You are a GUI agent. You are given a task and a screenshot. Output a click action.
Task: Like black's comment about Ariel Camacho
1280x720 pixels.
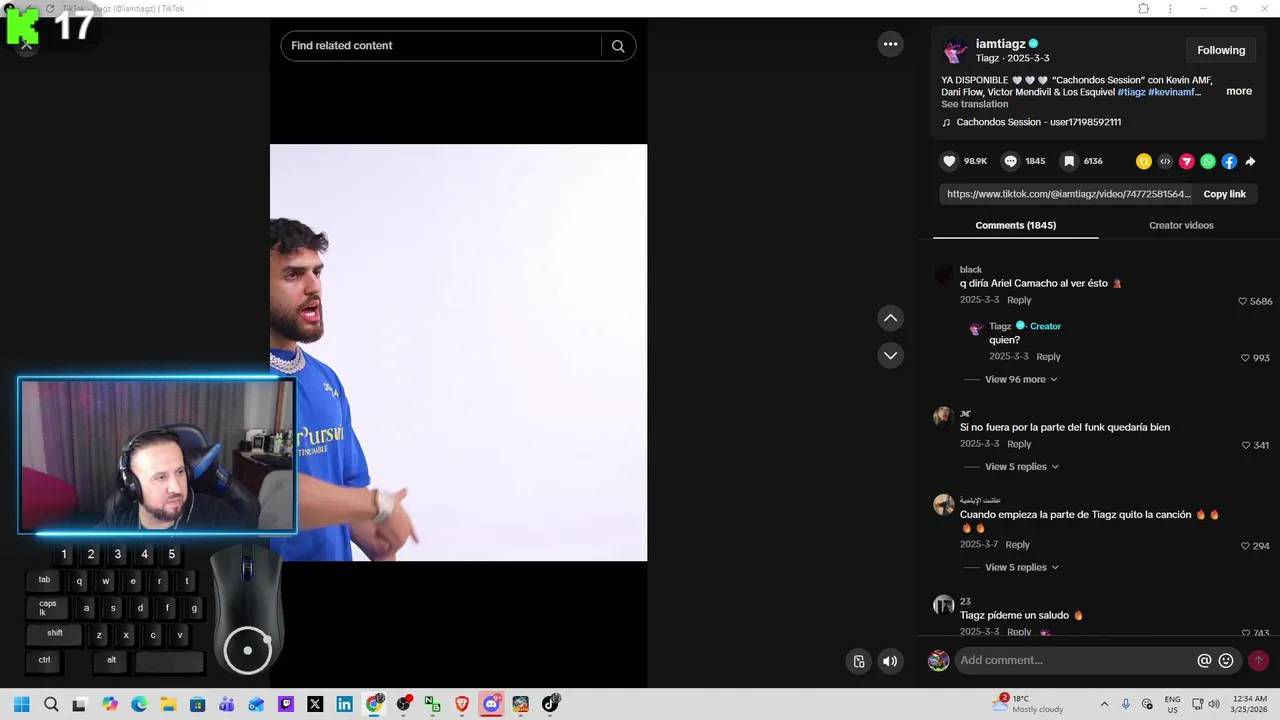1243,301
